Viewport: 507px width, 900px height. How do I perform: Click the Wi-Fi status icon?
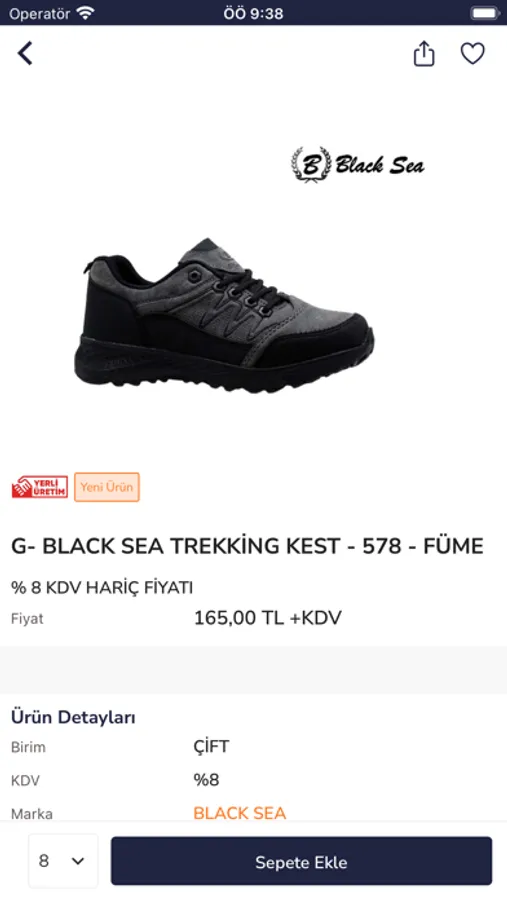tap(86, 13)
